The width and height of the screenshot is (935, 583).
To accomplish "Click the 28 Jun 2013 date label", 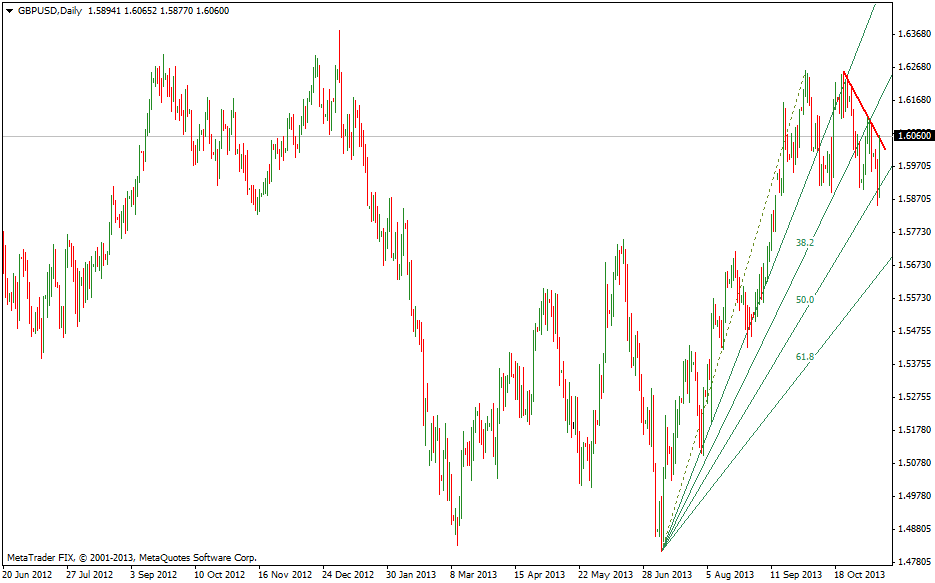I will tap(666, 575).
